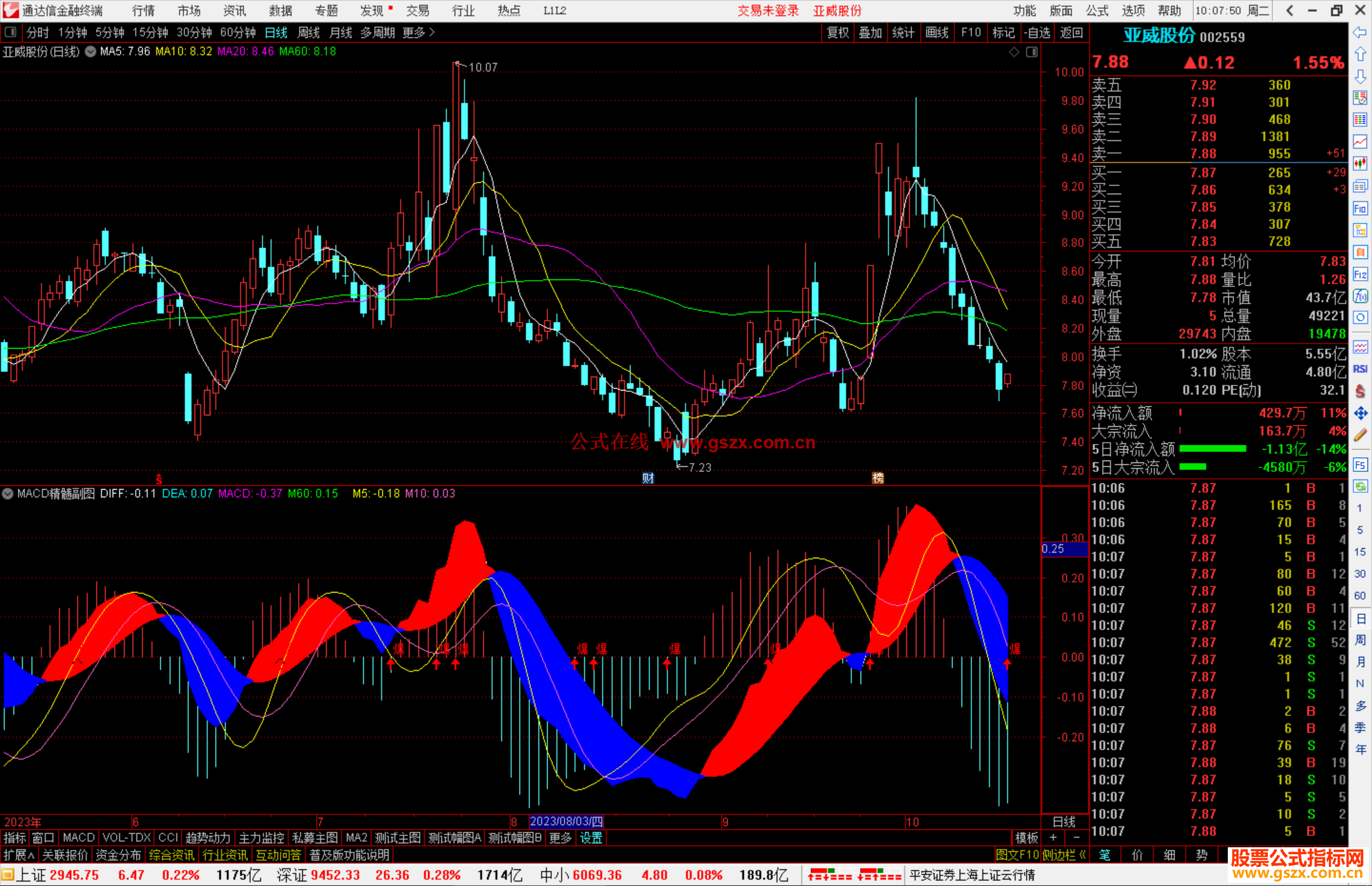Toggle the right panel icon above chart

1032,52
